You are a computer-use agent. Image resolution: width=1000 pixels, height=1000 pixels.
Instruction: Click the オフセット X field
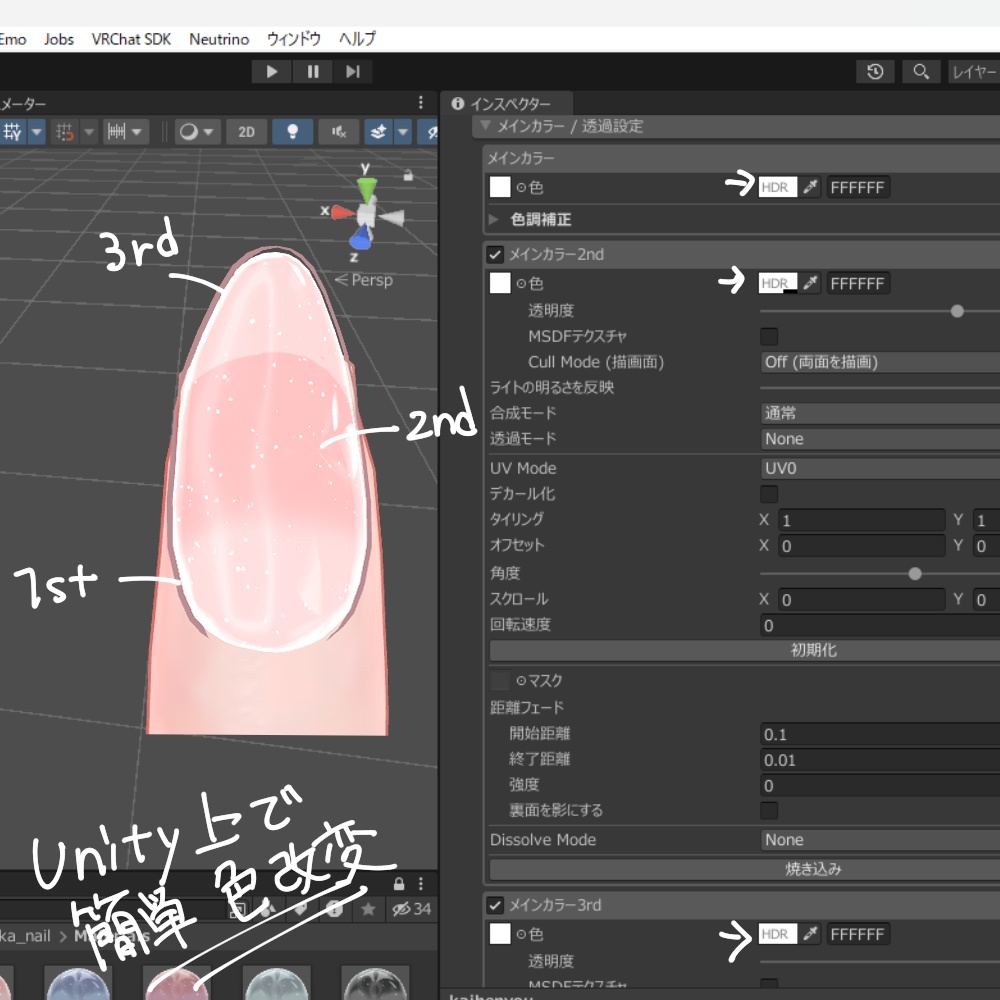coord(861,546)
